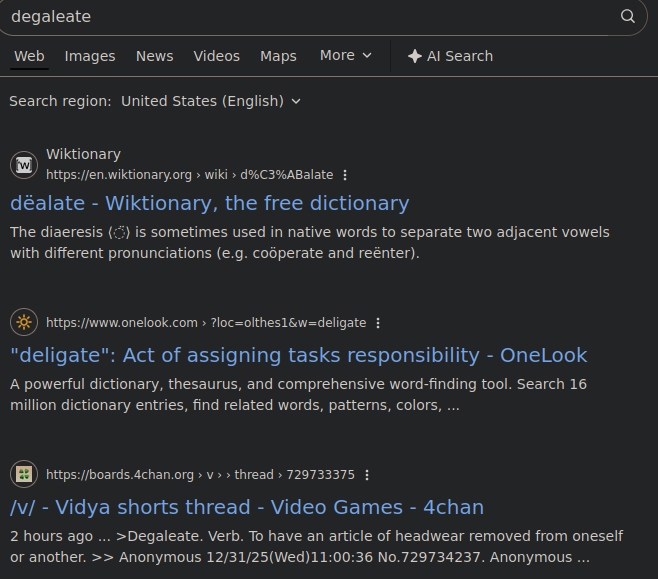Expand the More dropdown menu
658x579 pixels.
click(x=346, y=55)
